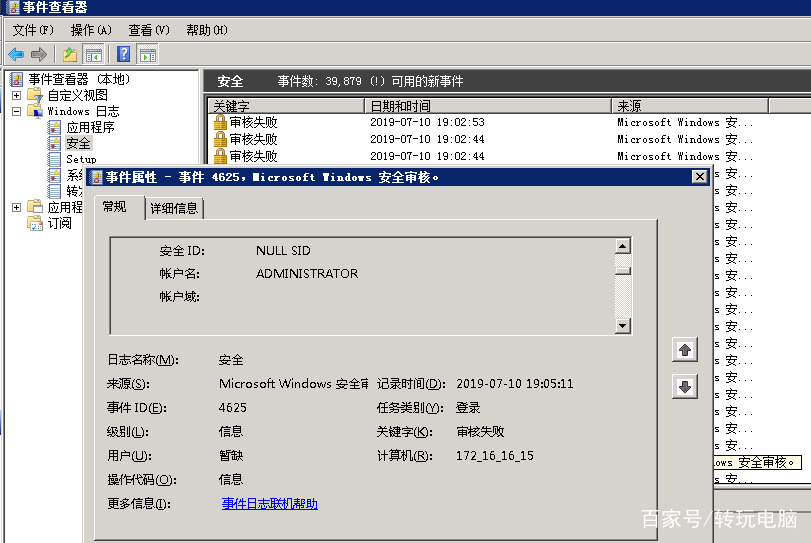
Task: Select the Security (安全) log
Action: [78, 143]
